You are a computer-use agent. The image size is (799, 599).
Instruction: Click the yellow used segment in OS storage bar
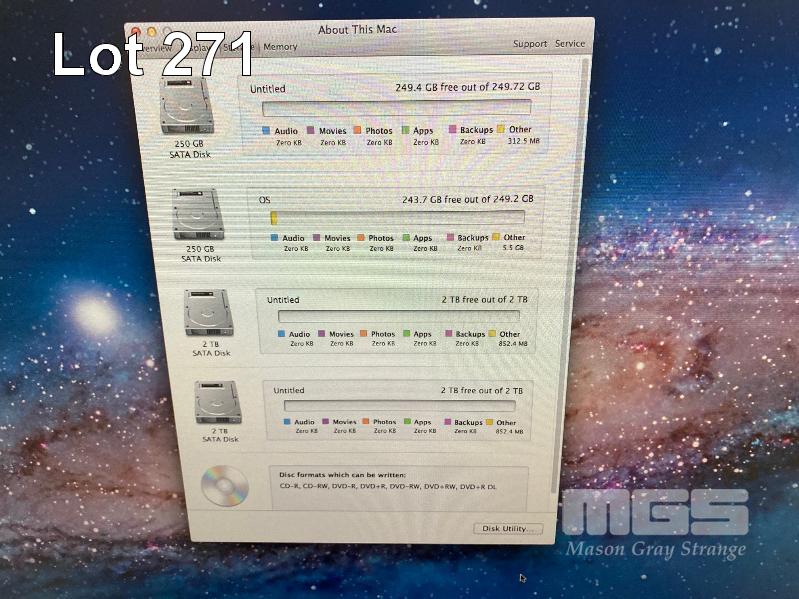pos(274,218)
